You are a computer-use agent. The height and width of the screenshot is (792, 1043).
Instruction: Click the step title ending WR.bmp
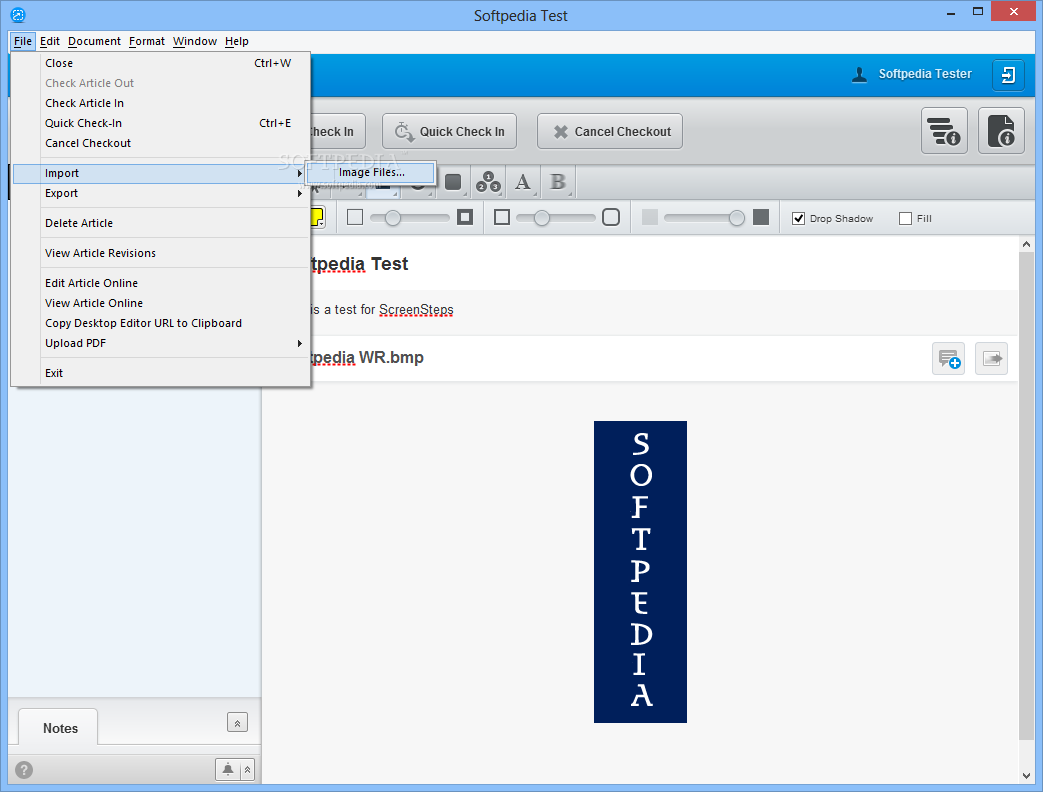click(367, 358)
